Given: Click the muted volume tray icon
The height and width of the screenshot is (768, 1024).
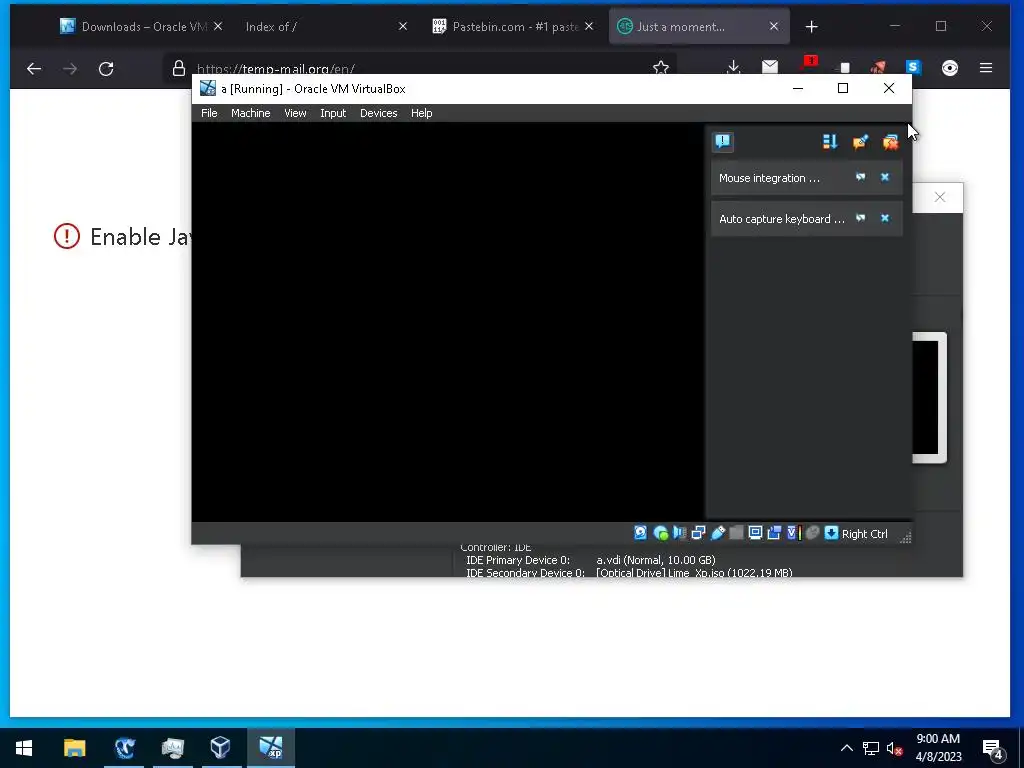Looking at the screenshot, I should pyautogui.click(x=894, y=748).
